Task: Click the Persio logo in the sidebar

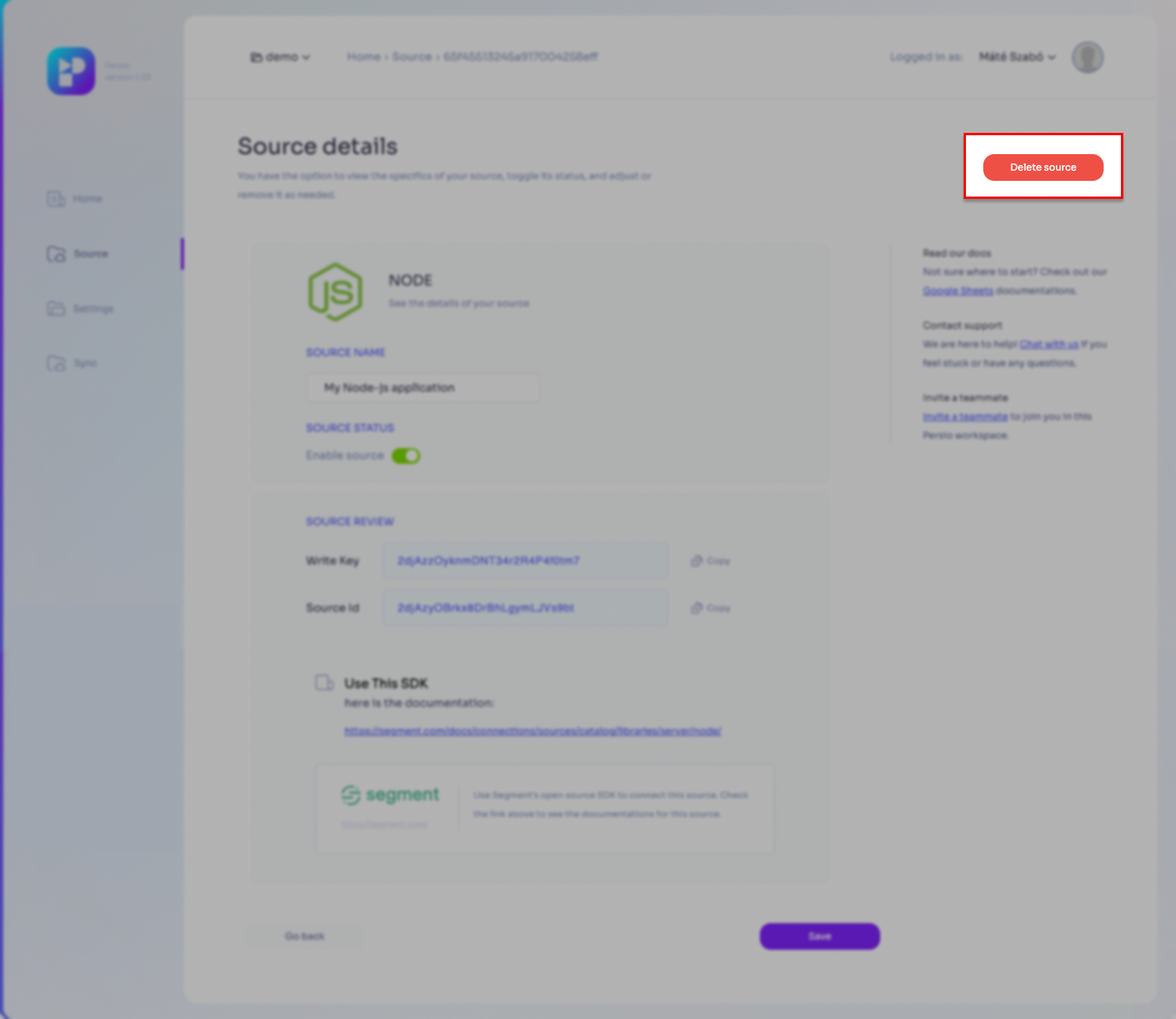Action: pos(71,71)
